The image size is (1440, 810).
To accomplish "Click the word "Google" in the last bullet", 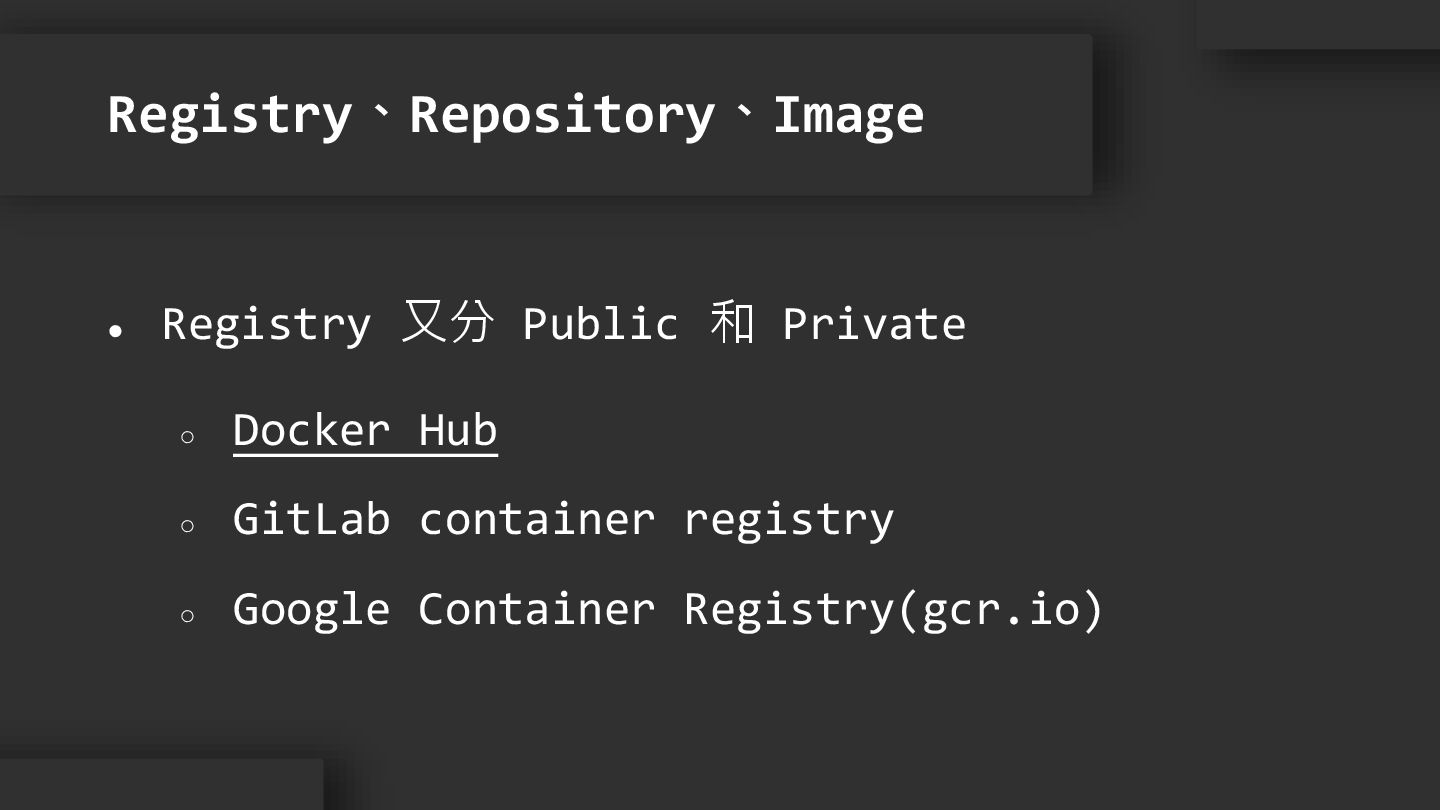I will coord(311,609).
